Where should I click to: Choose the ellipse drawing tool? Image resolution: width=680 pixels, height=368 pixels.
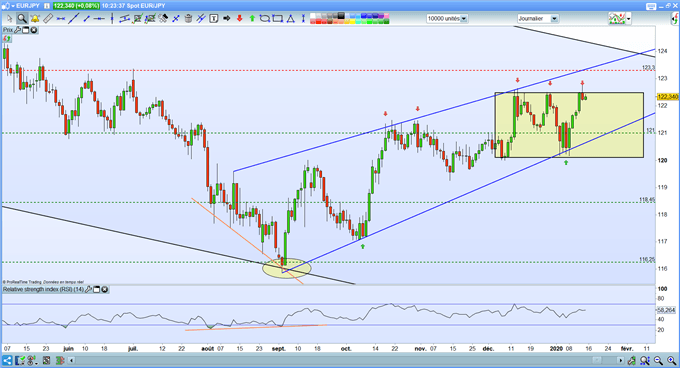[x=265, y=19]
